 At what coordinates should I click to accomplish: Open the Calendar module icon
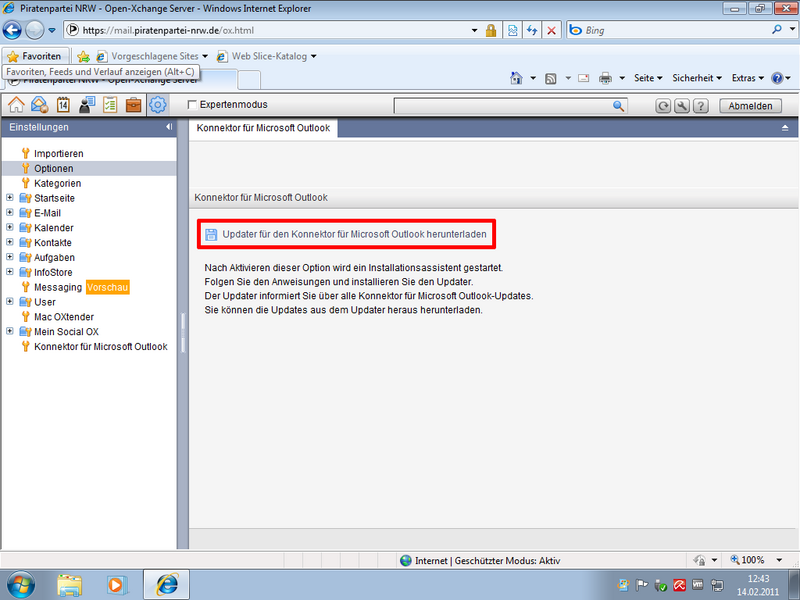(63, 105)
